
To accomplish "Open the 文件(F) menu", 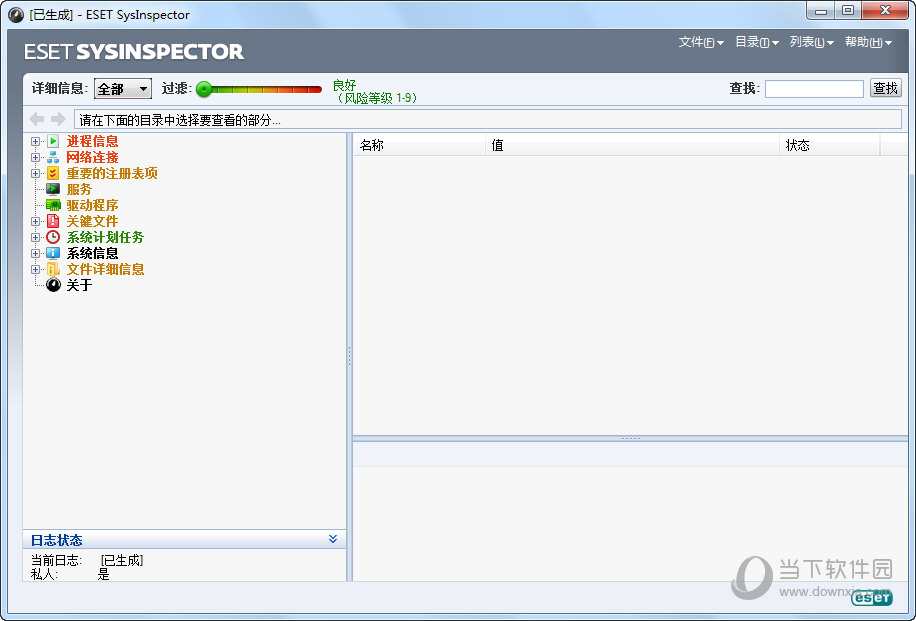I will tap(701, 42).
